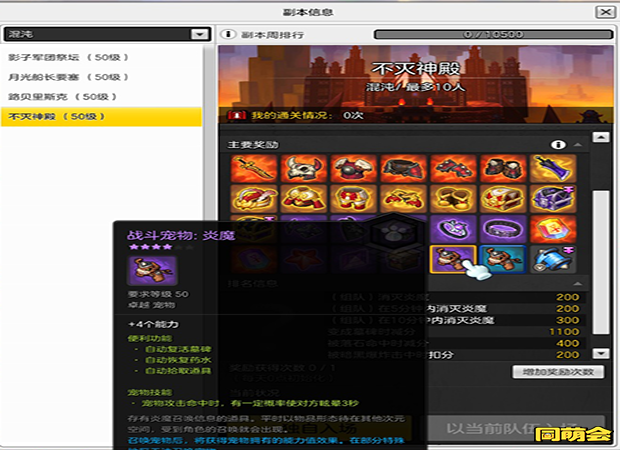Select the flame dagger reward icon
This screenshot has height=450, width=620.
(x=253, y=168)
